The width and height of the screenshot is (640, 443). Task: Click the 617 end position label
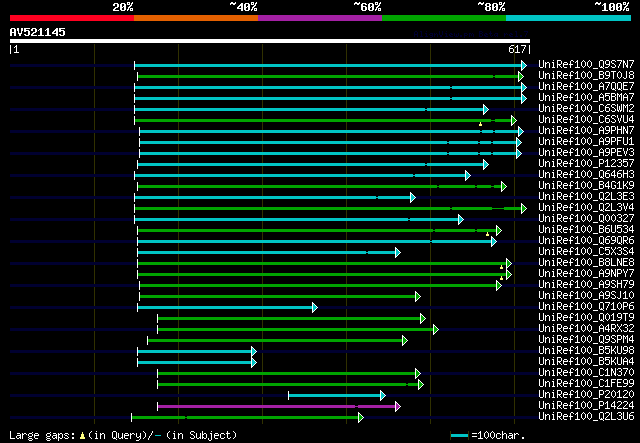pos(517,49)
